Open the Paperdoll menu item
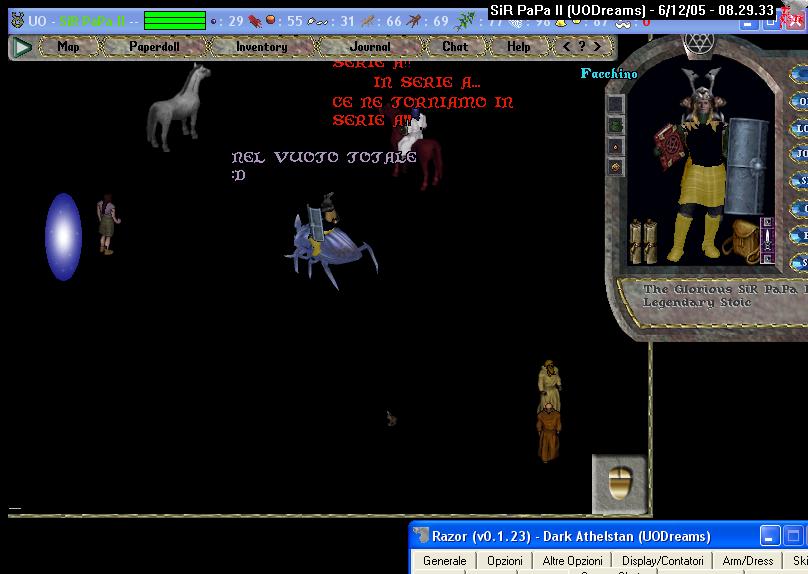The width and height of the screenshot is (808, 574). point(154,47)
